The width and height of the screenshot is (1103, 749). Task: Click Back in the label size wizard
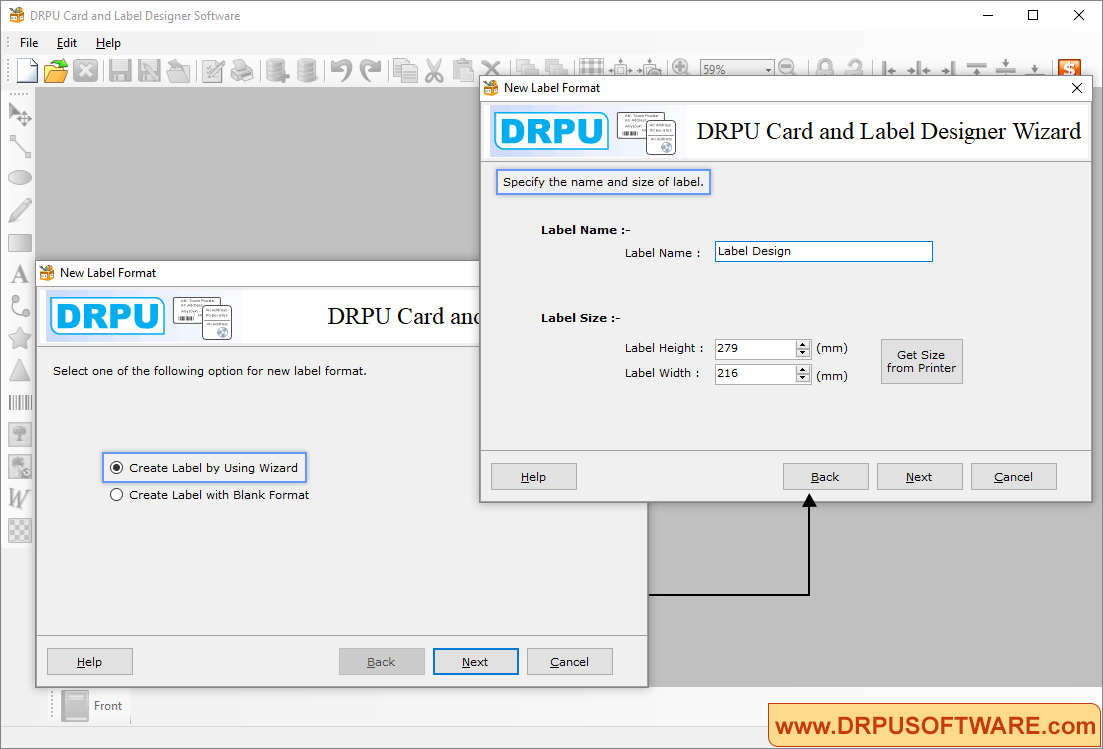[x=825, y=477]
